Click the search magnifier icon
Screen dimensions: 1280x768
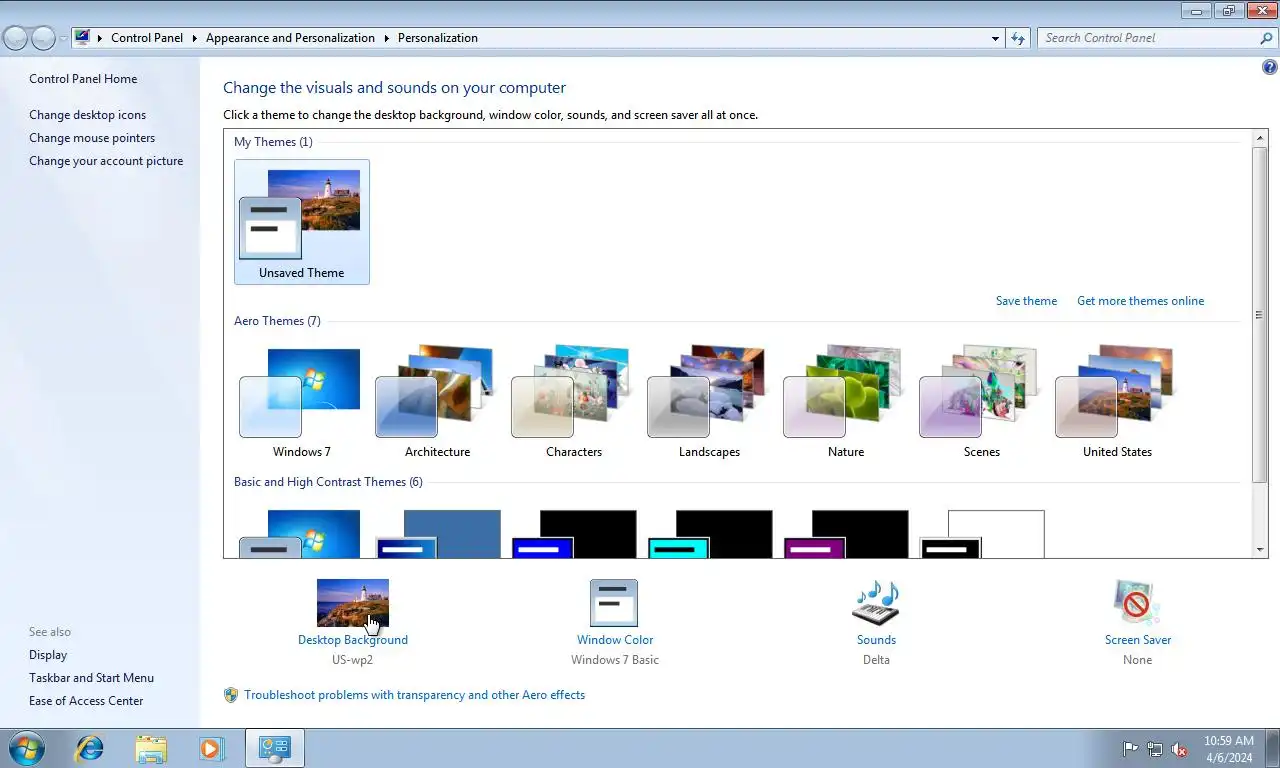pos(1266,38)
